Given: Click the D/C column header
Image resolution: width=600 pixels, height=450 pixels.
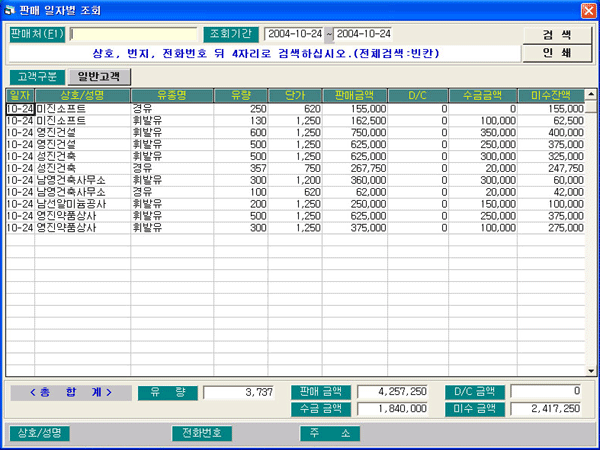Looking at the screenshot, I should [418, 96].
